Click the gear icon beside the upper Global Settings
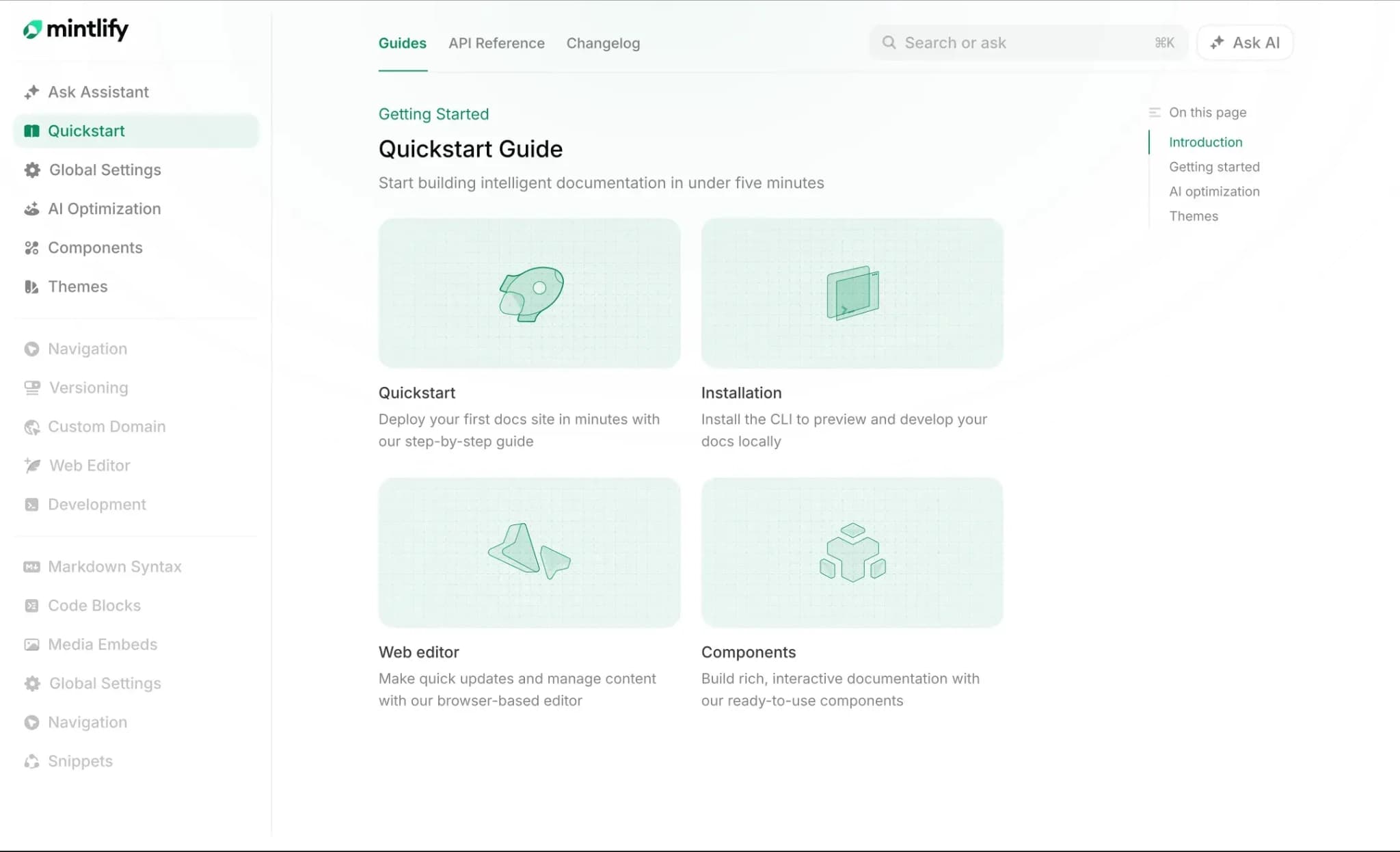The image size is (1400, 852). [32, 170]
